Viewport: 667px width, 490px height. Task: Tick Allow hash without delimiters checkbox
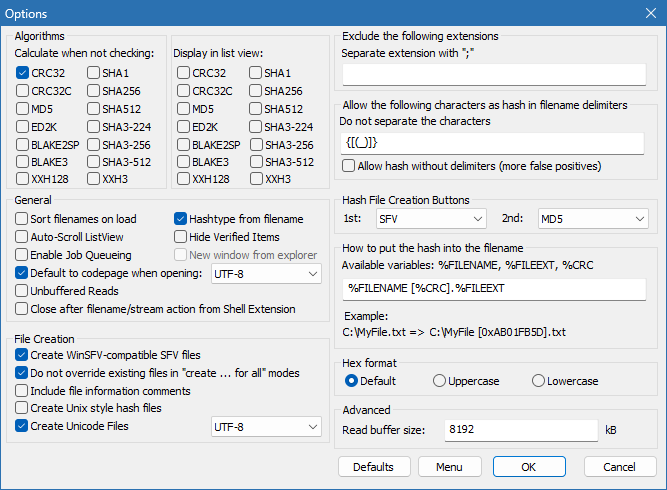[x=349, y=166]
